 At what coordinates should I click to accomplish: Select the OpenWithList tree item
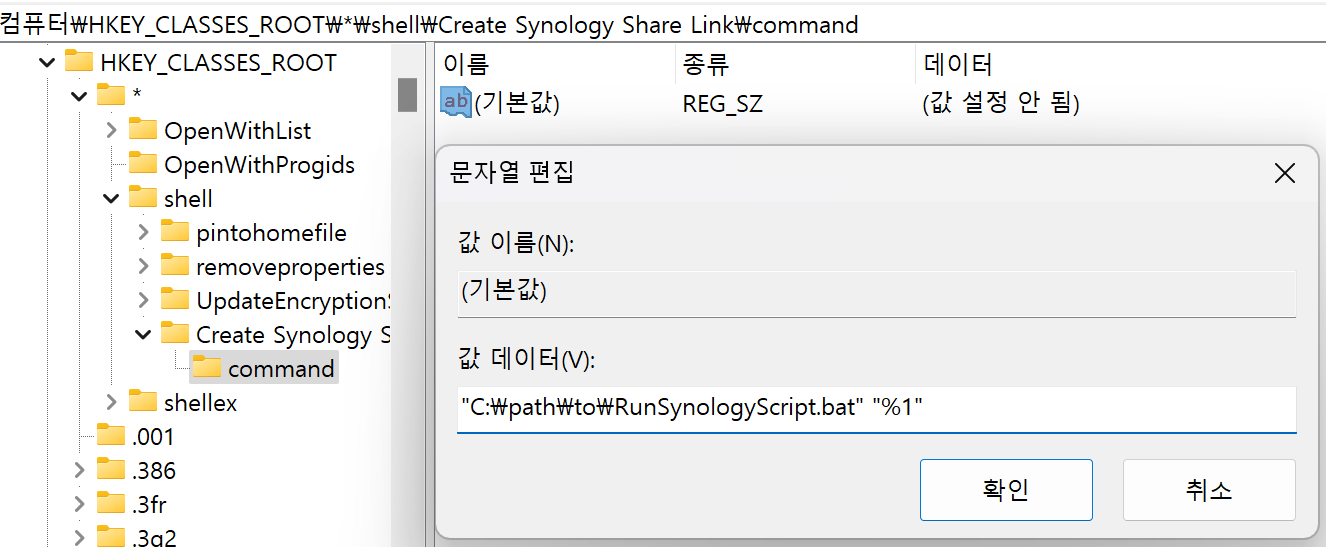[x=237, y=131]
